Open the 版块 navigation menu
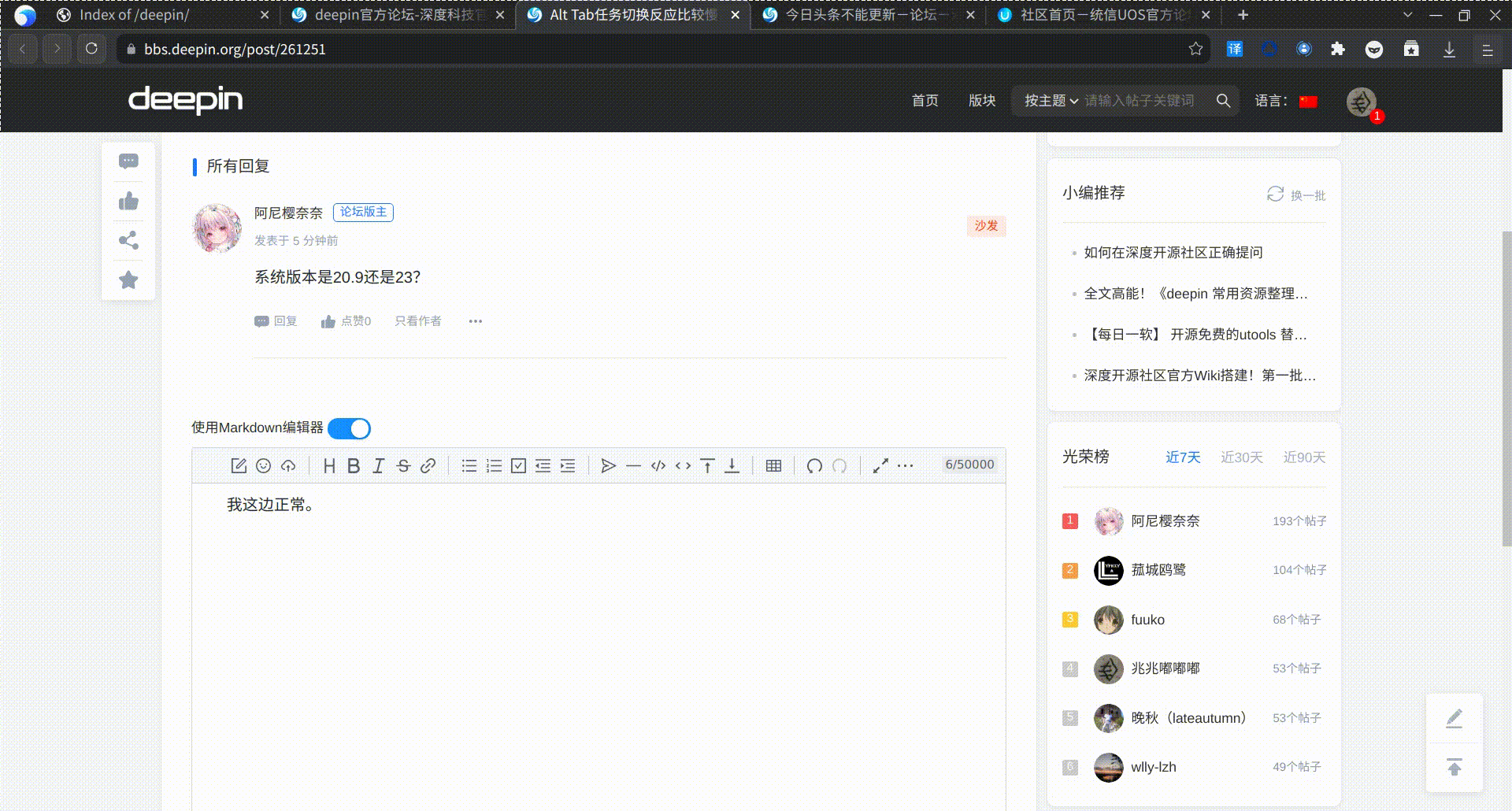This screenshot has width=1512, height=811. tap(982, 101)
